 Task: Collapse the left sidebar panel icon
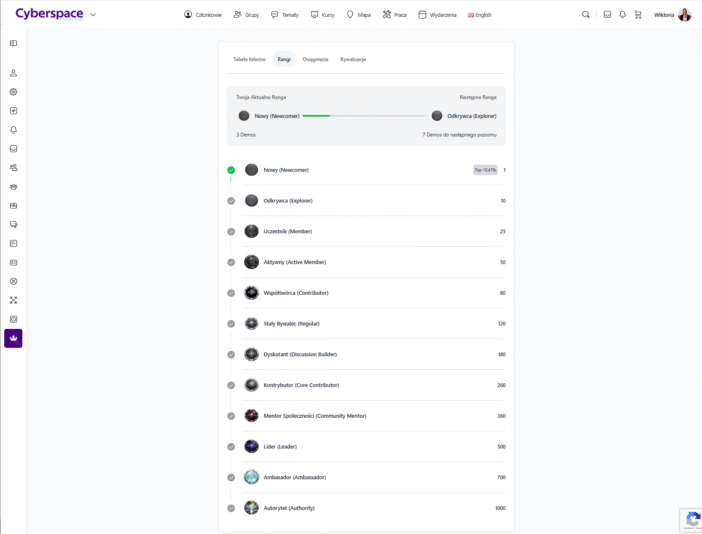[13, 43]
